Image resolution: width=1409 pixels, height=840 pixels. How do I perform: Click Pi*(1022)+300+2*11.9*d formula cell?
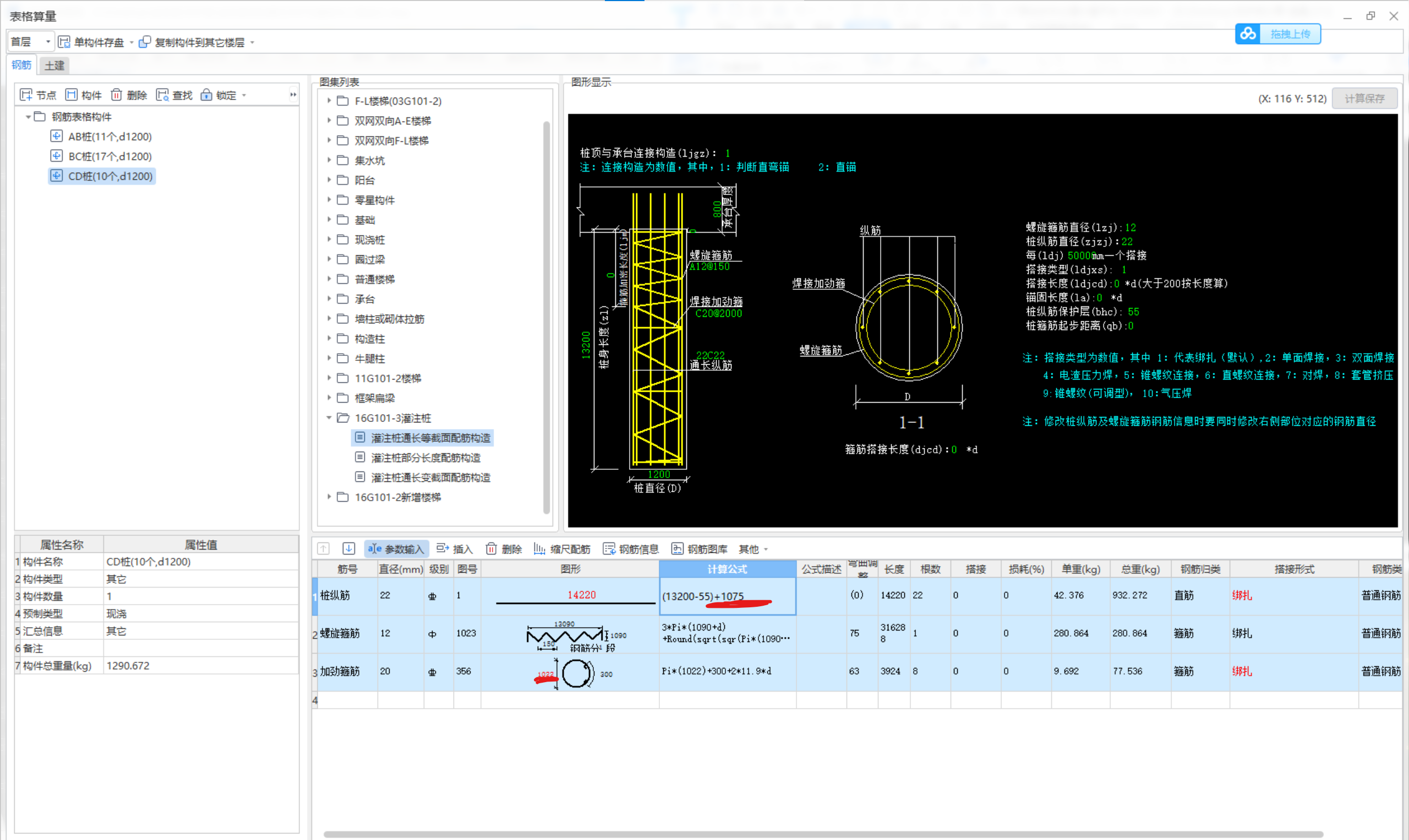(727, 671)
